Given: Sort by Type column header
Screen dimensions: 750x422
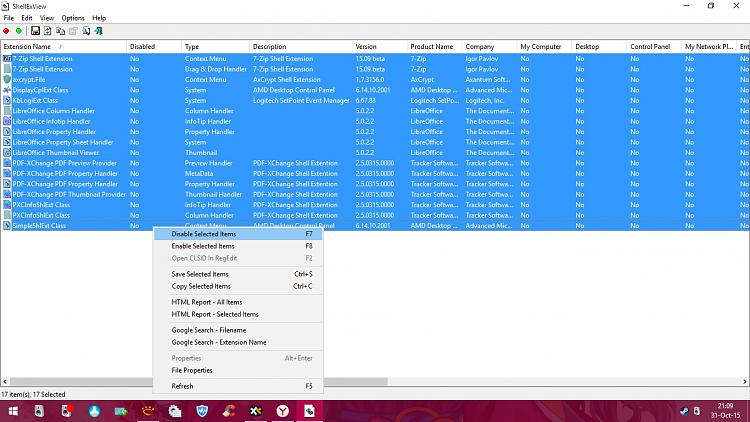Looking at the screenshot, I should [215, 46].
